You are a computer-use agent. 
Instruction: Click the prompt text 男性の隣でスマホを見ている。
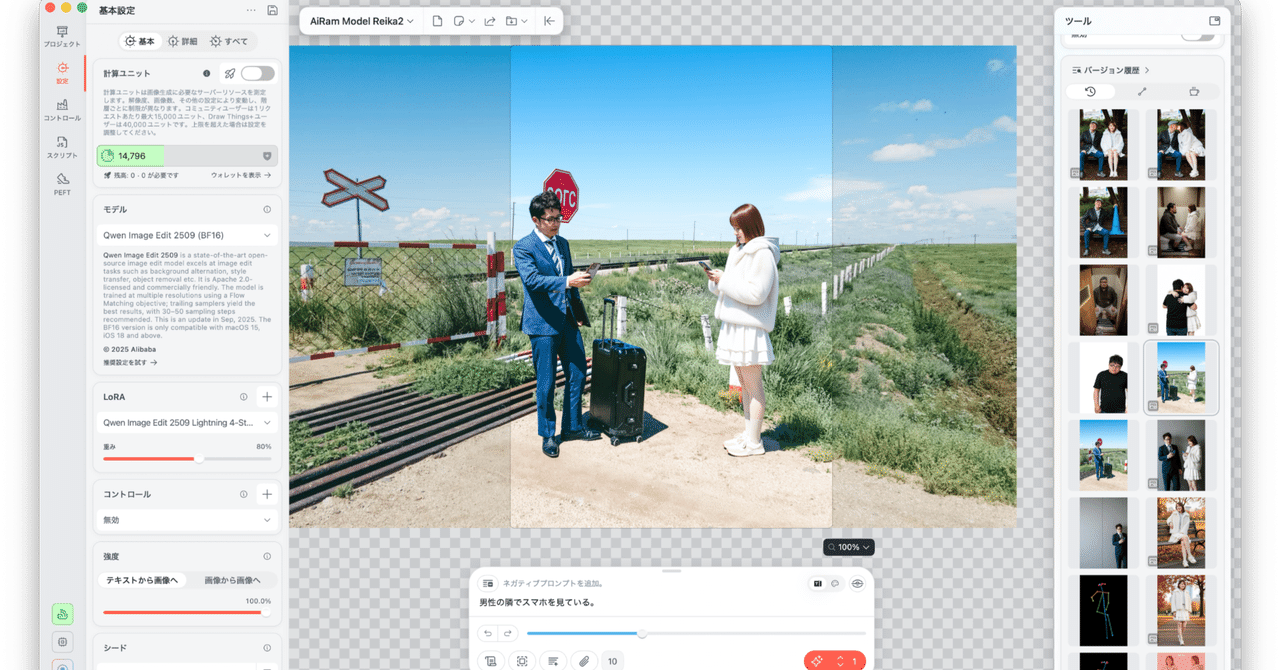coord(537,603)
